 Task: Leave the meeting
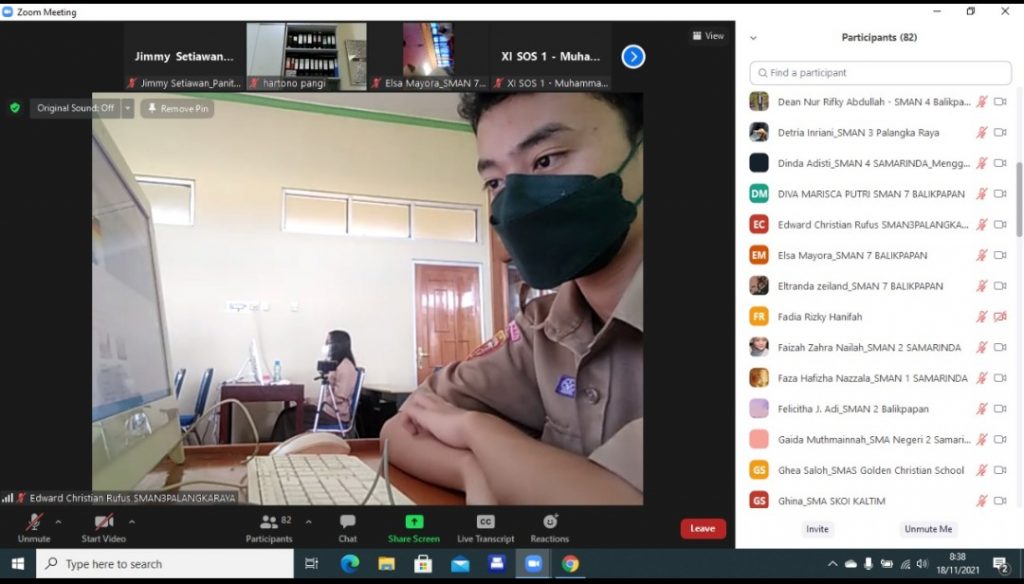click(703, 528)
